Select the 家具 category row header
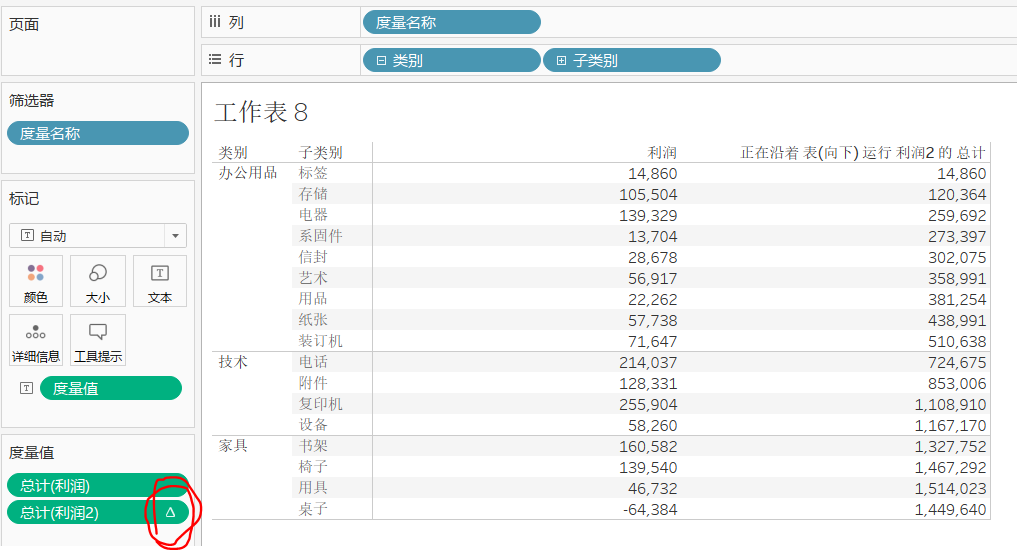1017x550 pixels. pyautogui.click(x=233, y=446)
